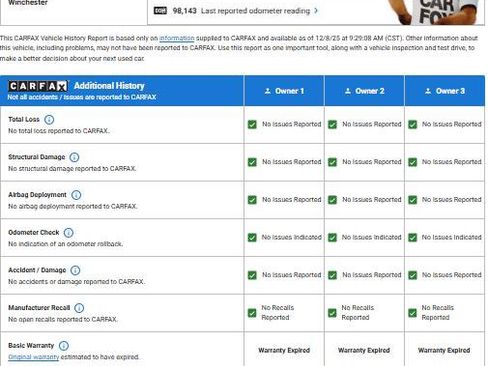Click Manufacturer Recall green check for Owner 3
The height and width of the screenshot is (366, 488).
[x=413, y=313]
